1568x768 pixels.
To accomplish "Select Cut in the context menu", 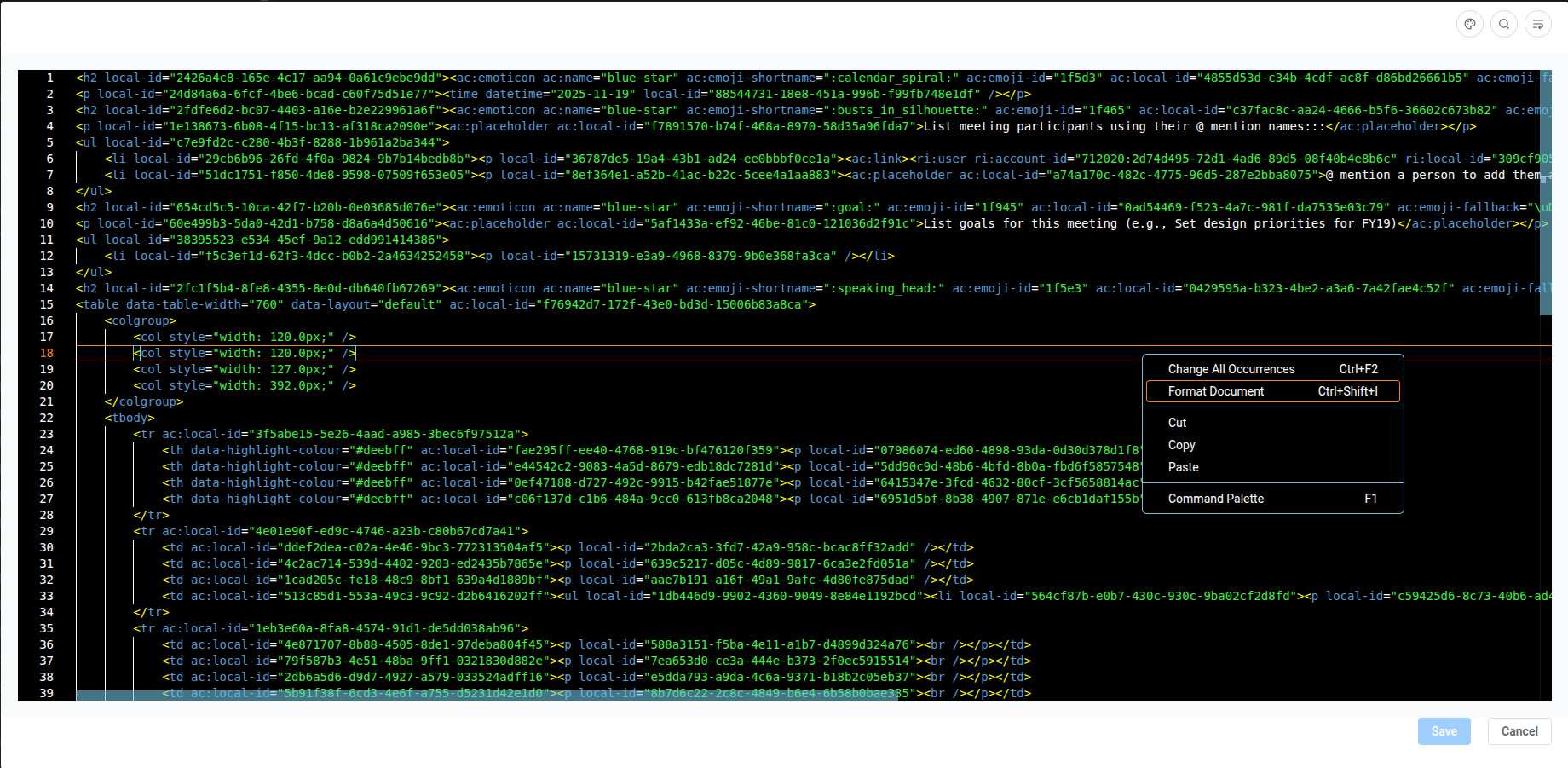I will pos(1177,423).
